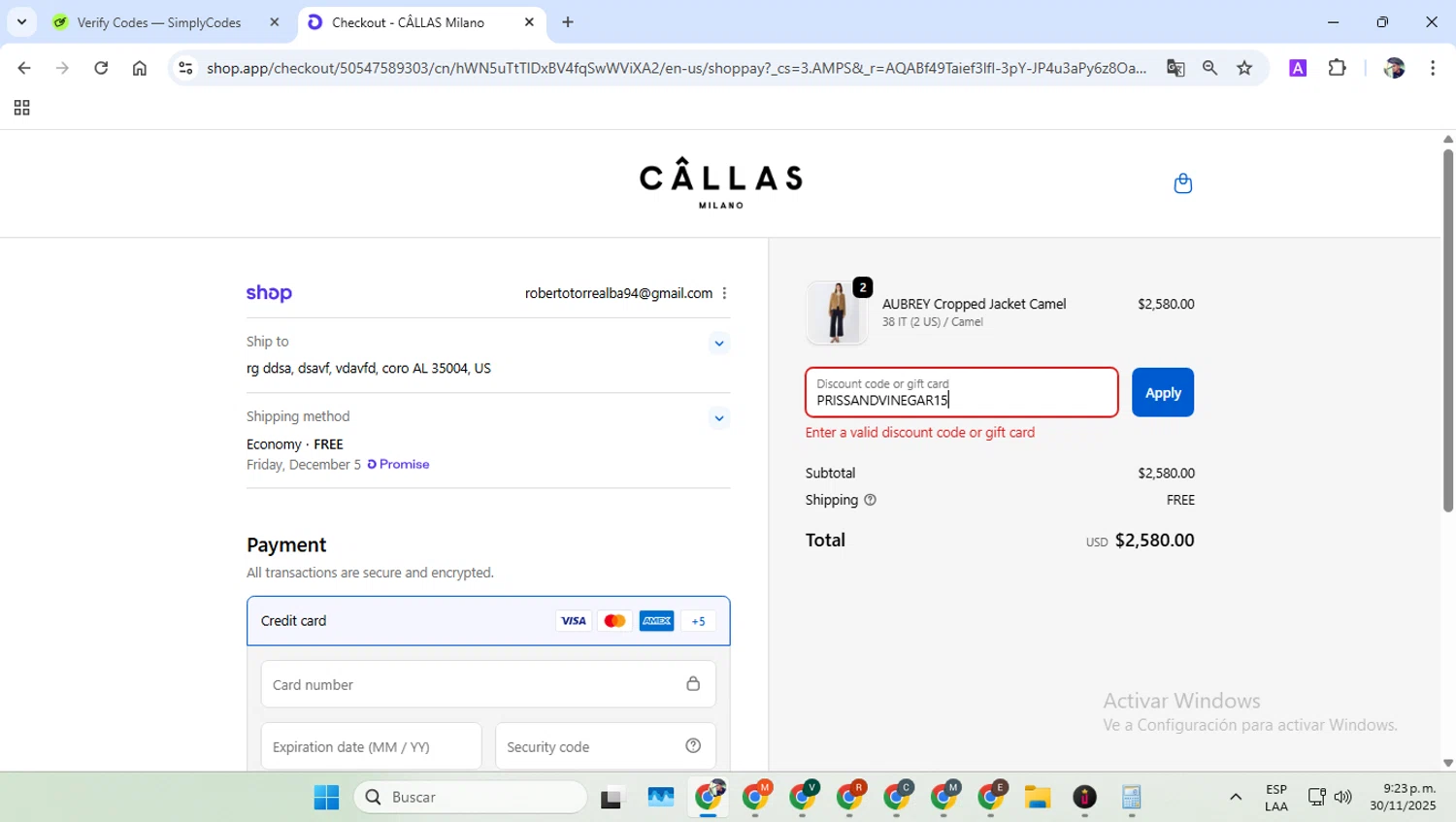Open the Windows Start menu
The height and width of the screenshot is (822, 1456).
pyautogui.click(x=326, y=797)
